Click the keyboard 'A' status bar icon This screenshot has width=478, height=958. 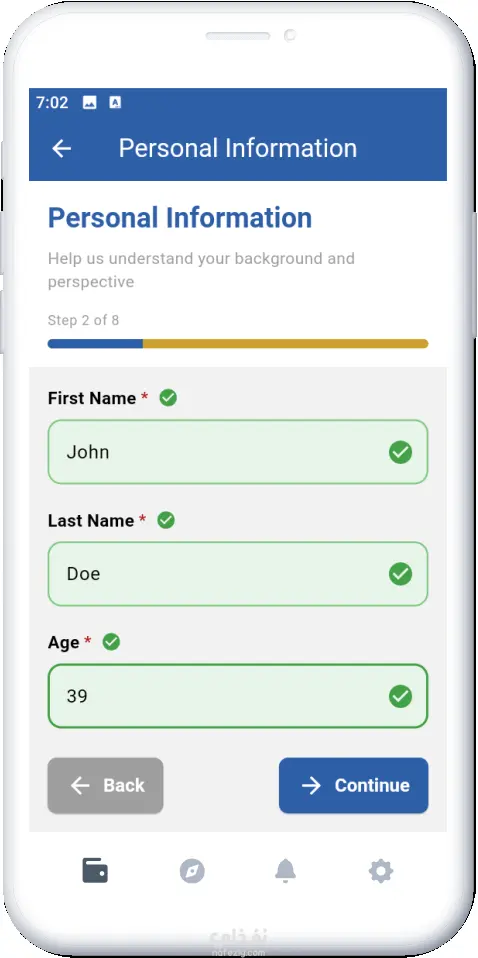(x=115, y=103)
